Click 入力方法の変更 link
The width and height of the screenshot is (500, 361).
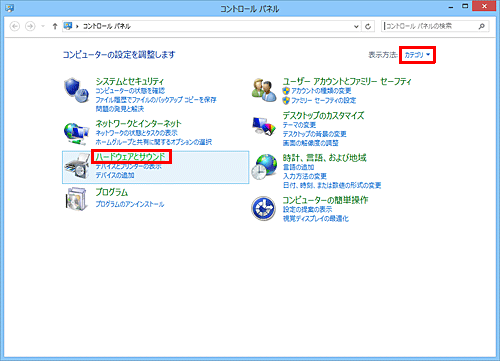[x=304, y=176]
